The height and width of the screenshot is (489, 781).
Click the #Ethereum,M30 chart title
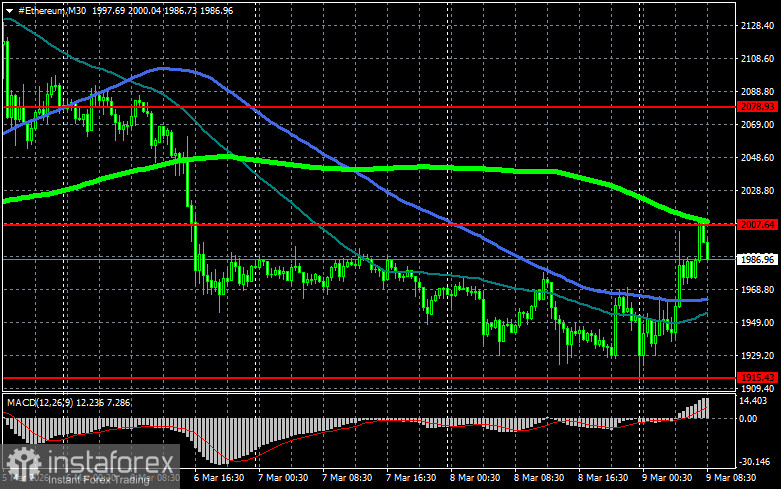(x=52, y=10)
